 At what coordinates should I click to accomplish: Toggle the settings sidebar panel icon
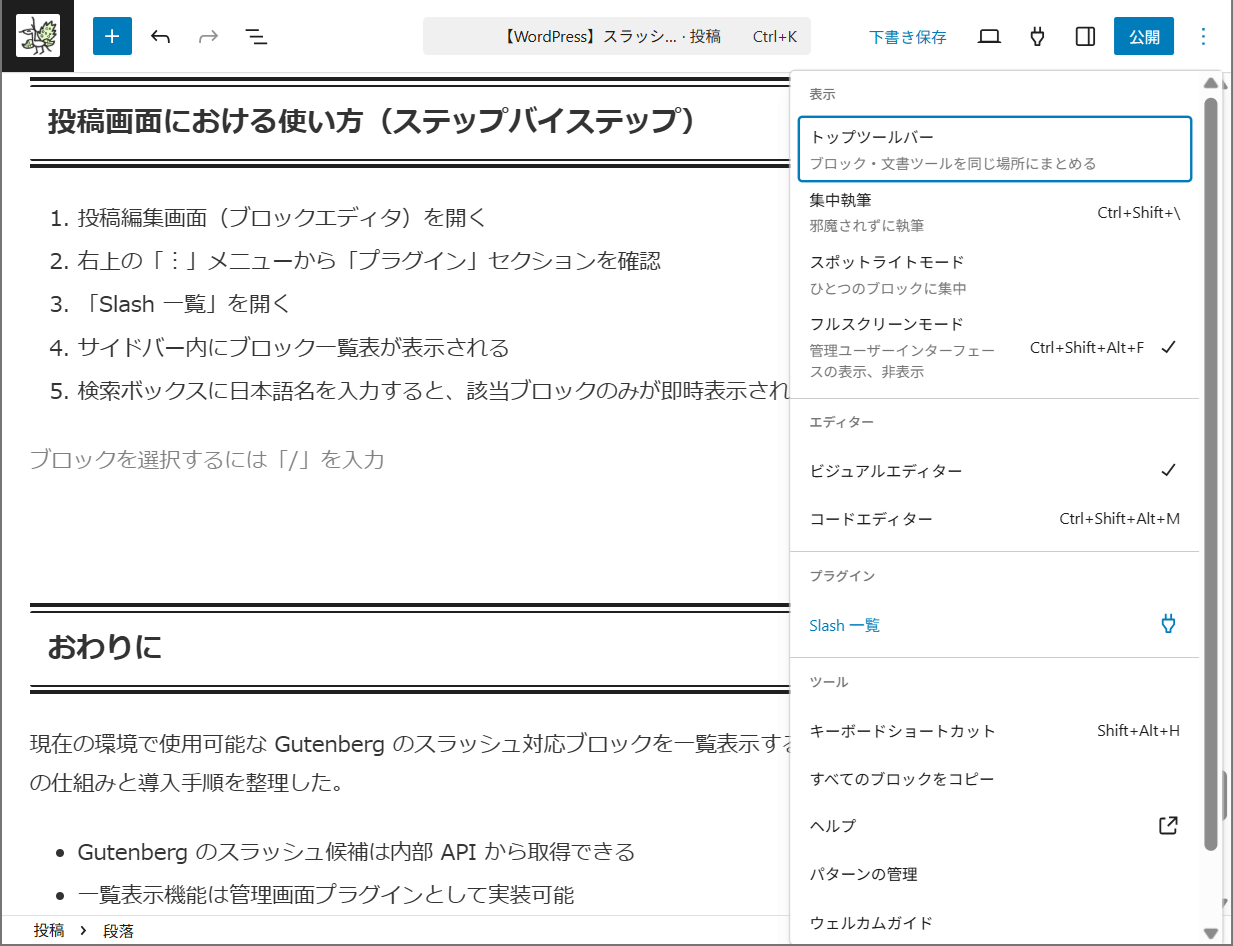coord(1085,37)
